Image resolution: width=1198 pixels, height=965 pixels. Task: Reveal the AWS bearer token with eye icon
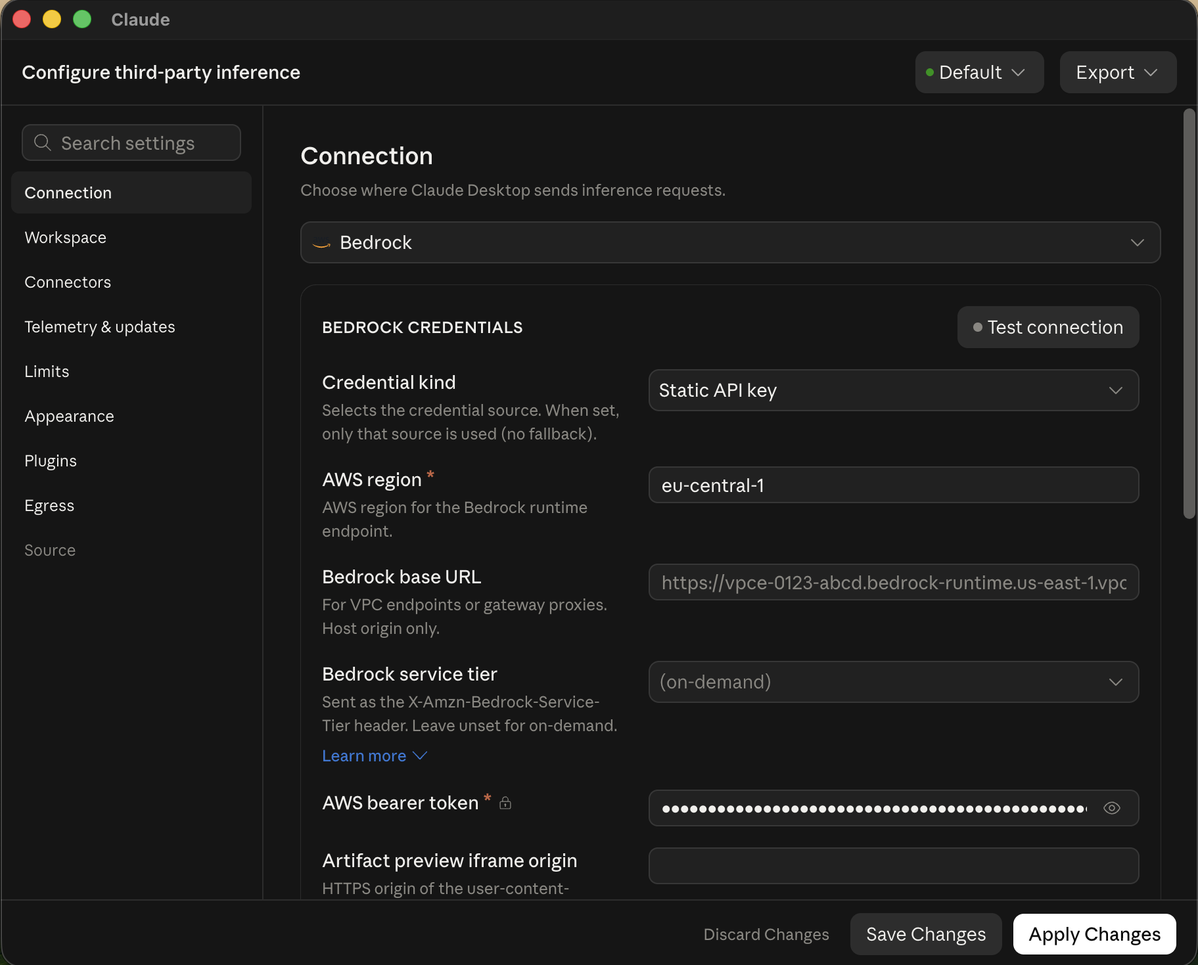(1112, 808)
